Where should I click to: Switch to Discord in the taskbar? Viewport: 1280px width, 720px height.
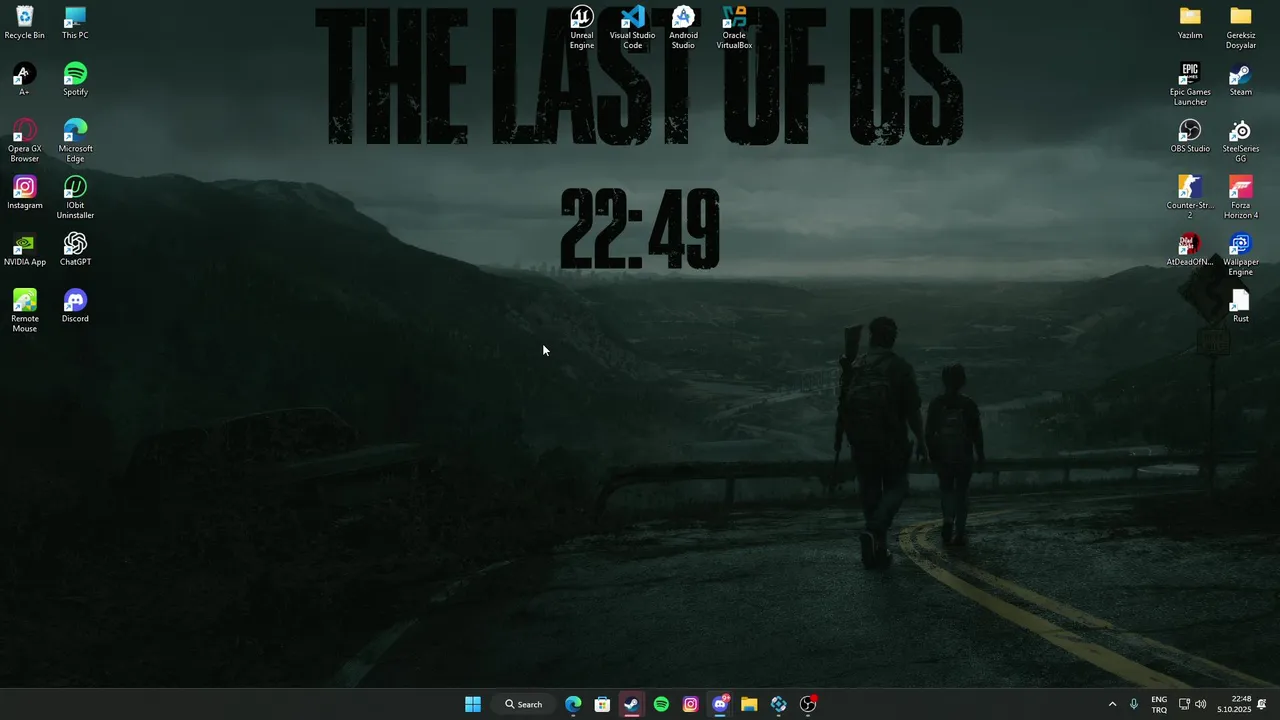(720, 704)
